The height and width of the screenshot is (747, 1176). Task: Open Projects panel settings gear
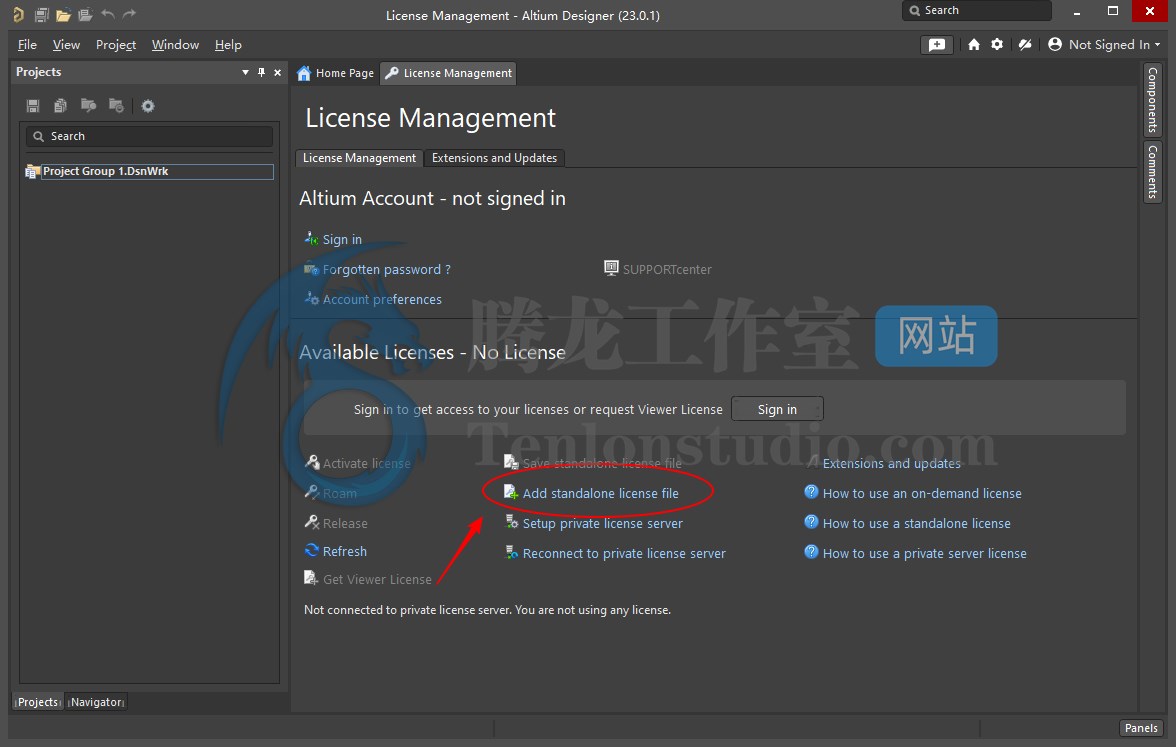[x=148, y=106]
